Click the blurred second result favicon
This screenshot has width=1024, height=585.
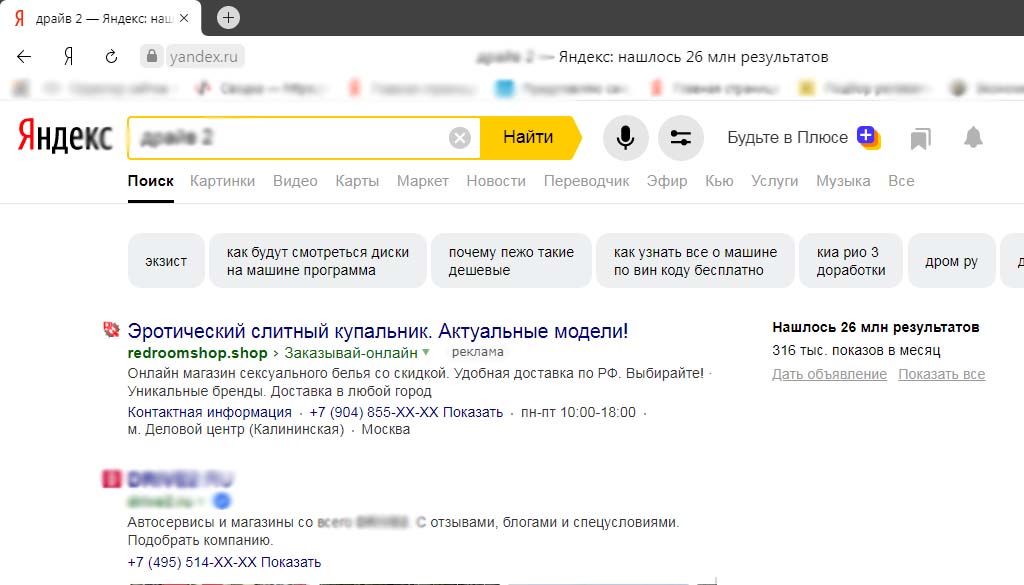pos(112,479)
